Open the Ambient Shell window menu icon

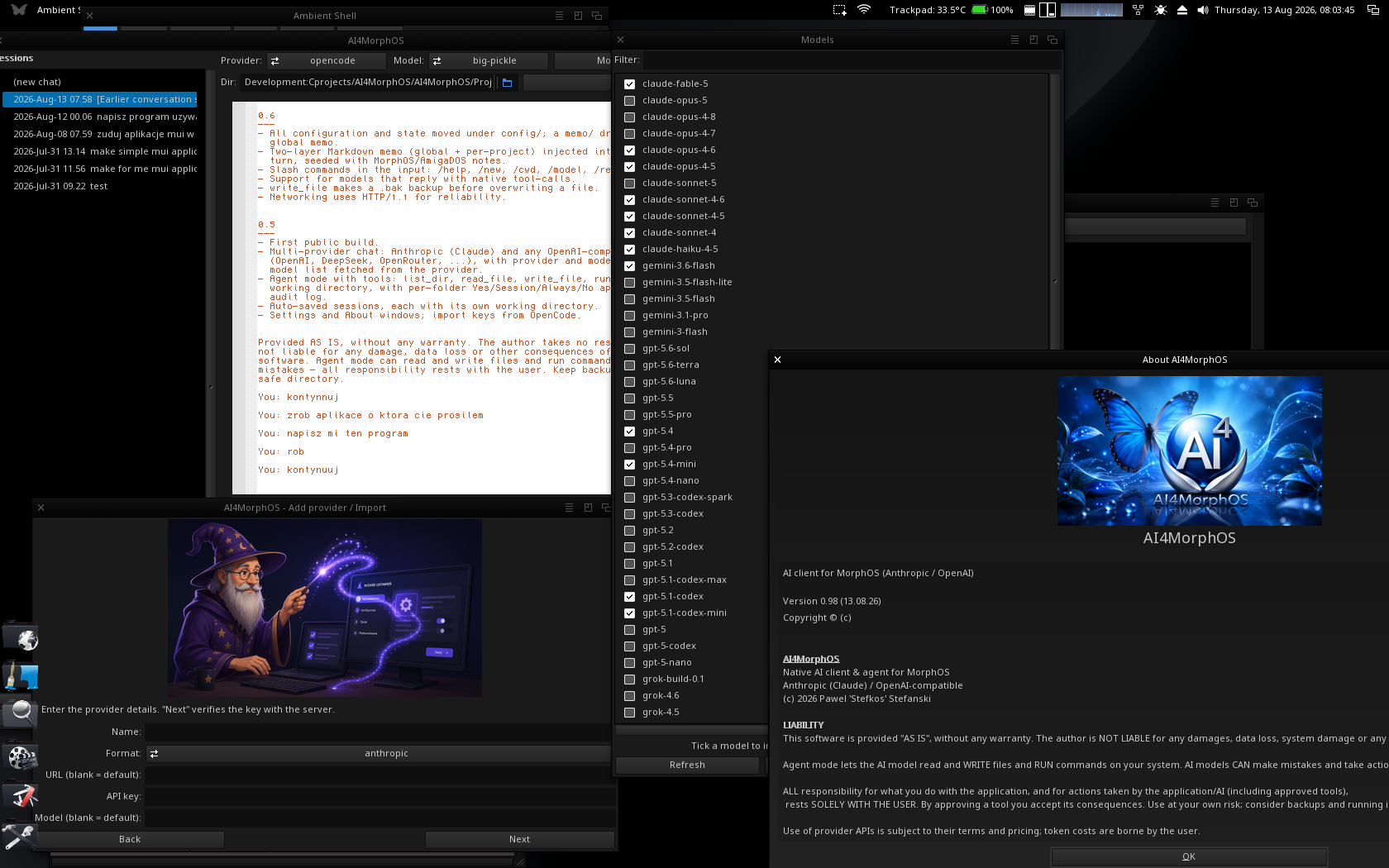tap(559, 16)
